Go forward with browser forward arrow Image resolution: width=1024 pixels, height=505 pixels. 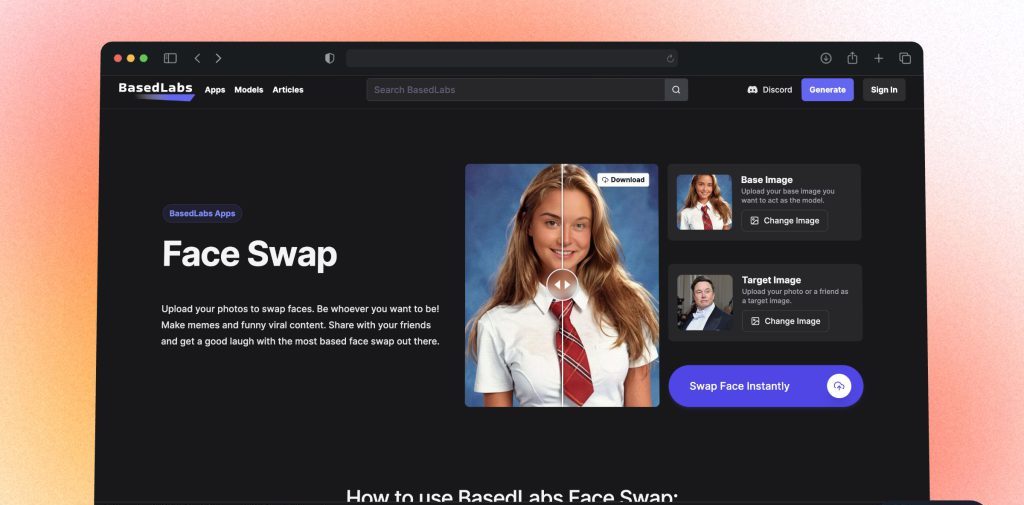(219, 58)
